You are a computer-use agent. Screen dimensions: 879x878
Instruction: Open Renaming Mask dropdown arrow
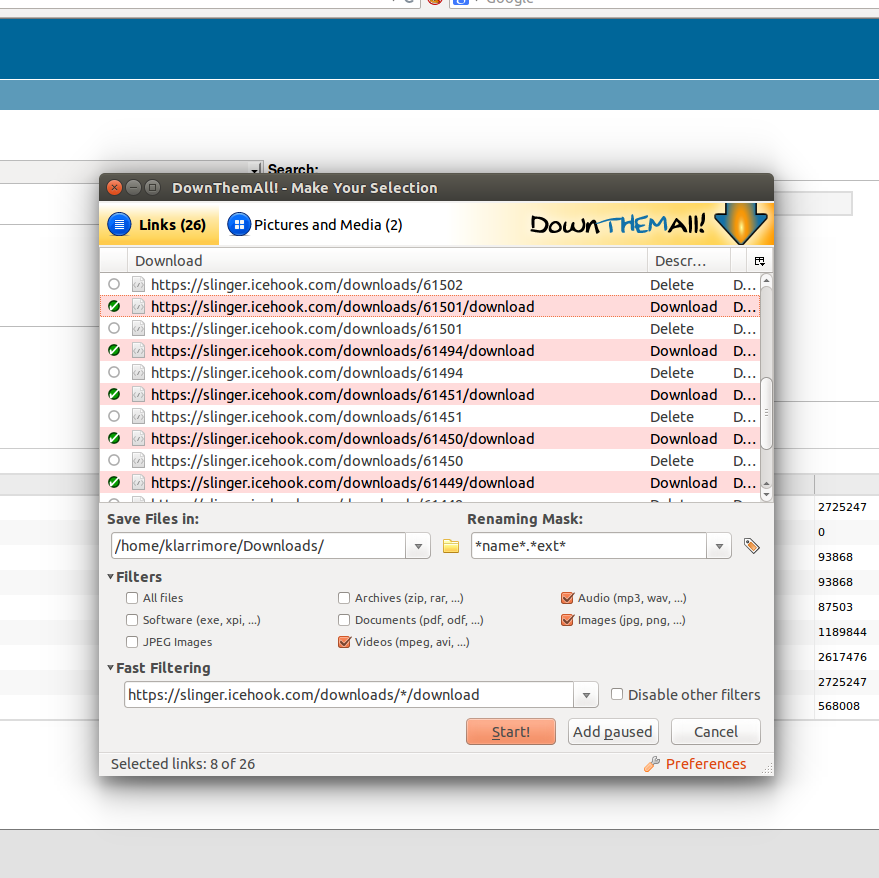click(x=719, y=546)
